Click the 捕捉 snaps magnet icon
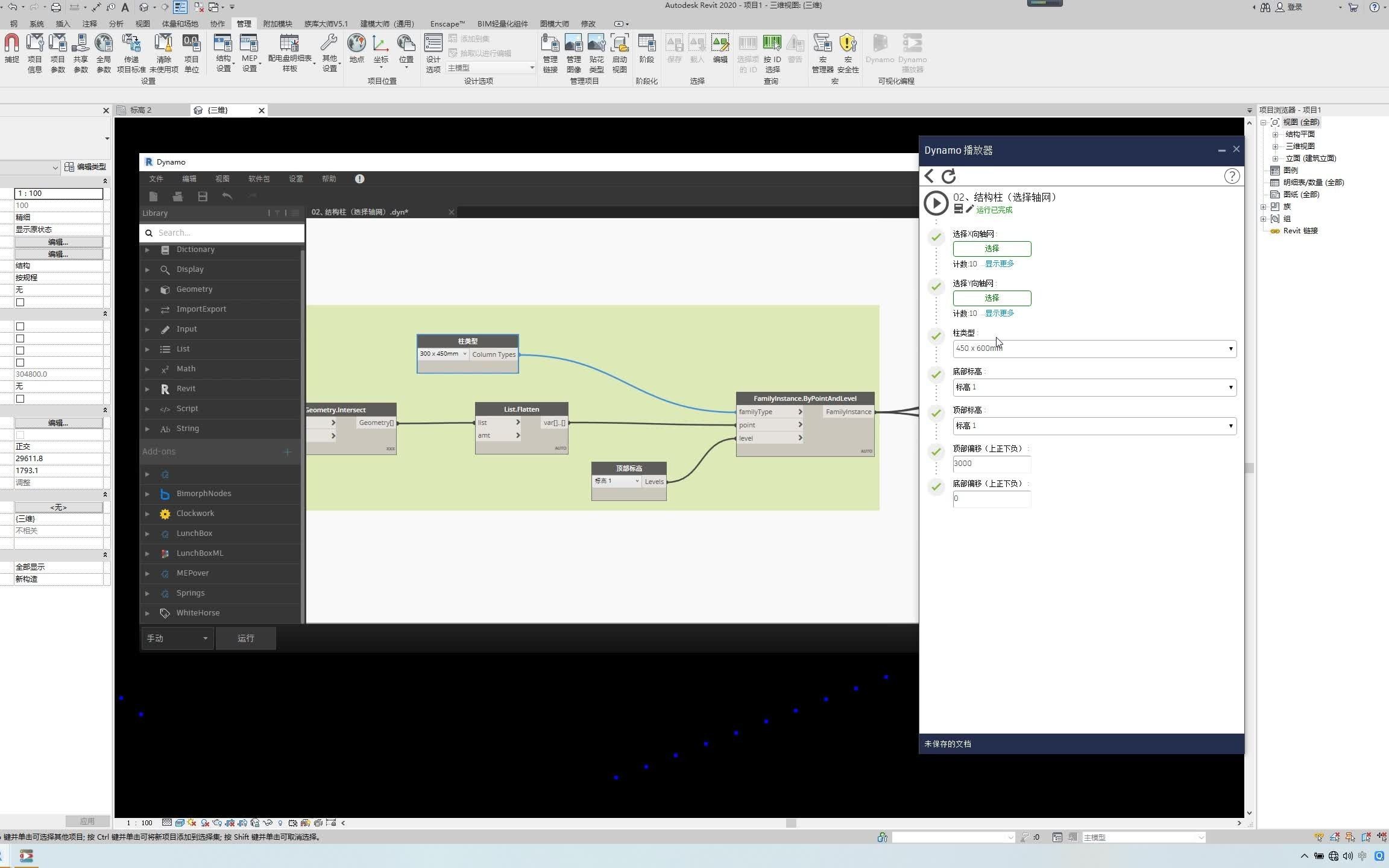Screen dimensions: 1389x868 (11, 43)
